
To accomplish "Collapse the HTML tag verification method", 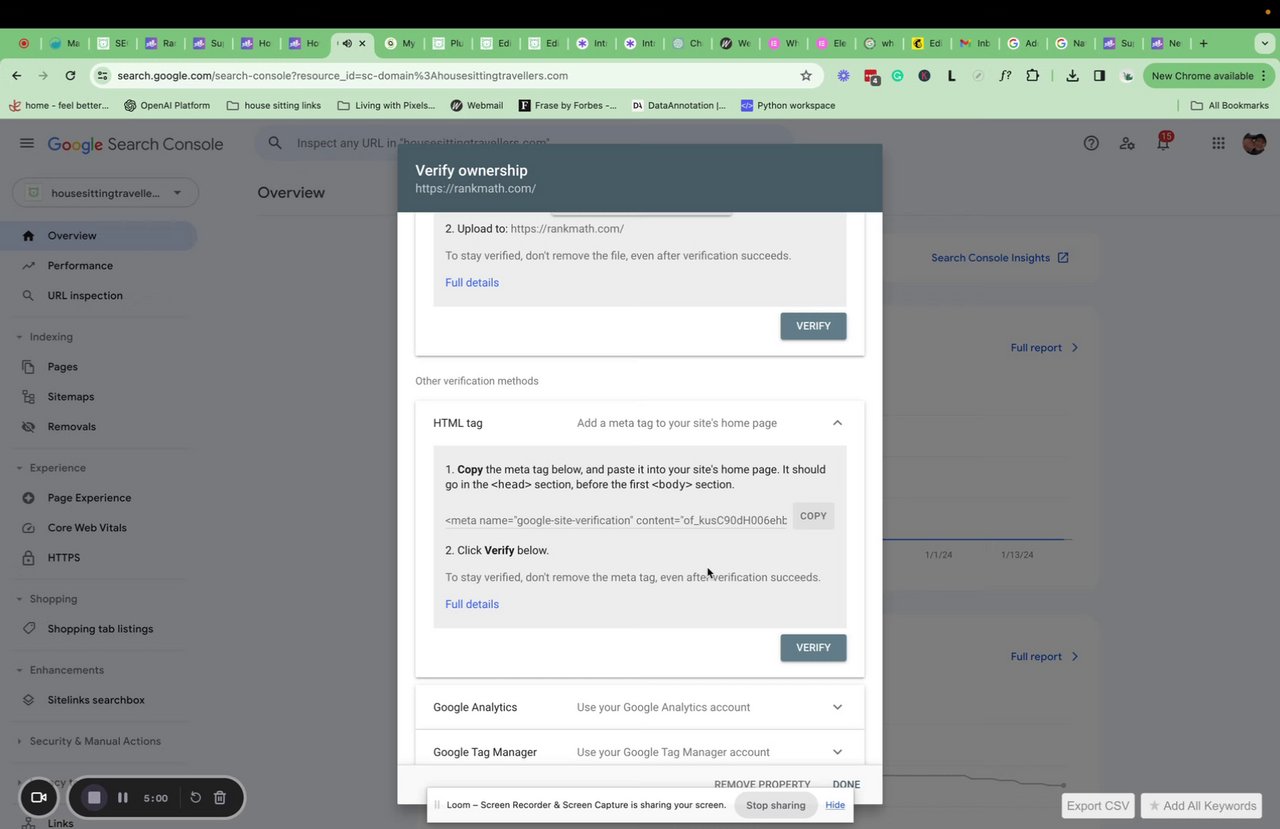I will [837, 423].
